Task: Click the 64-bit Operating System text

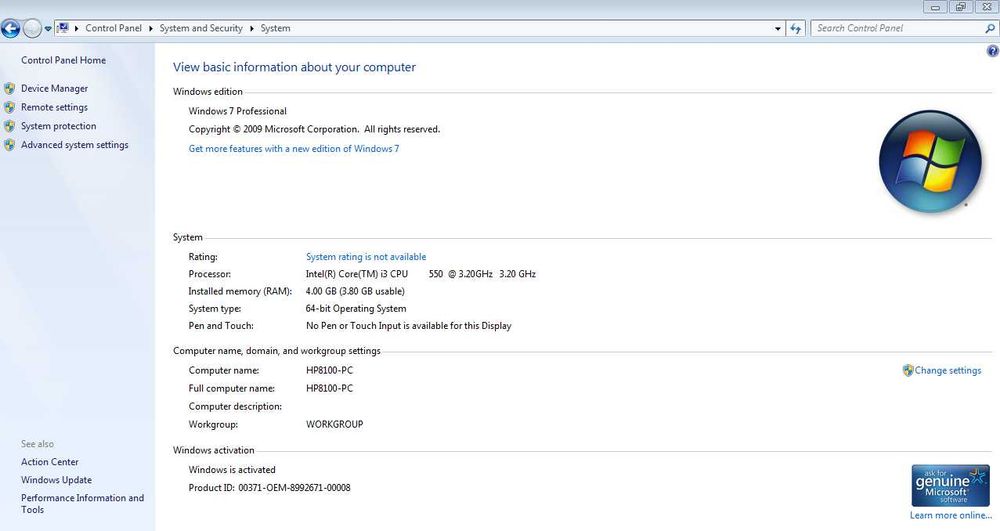Action: 356,309
